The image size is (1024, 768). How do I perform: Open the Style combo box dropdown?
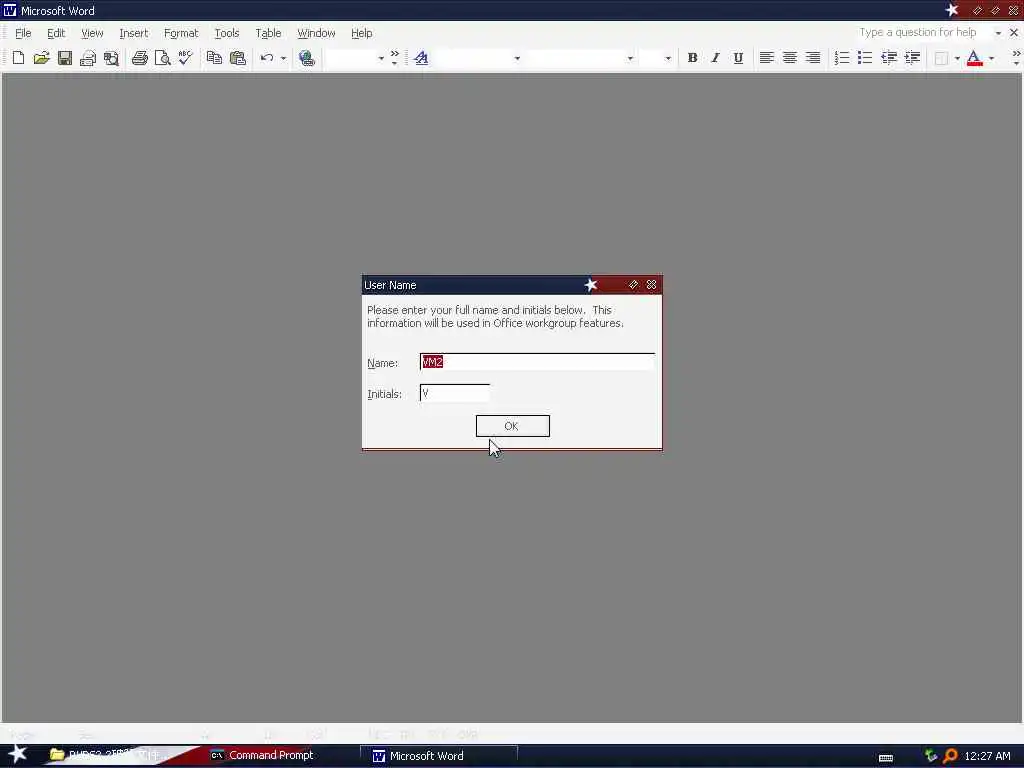point(517,58)
